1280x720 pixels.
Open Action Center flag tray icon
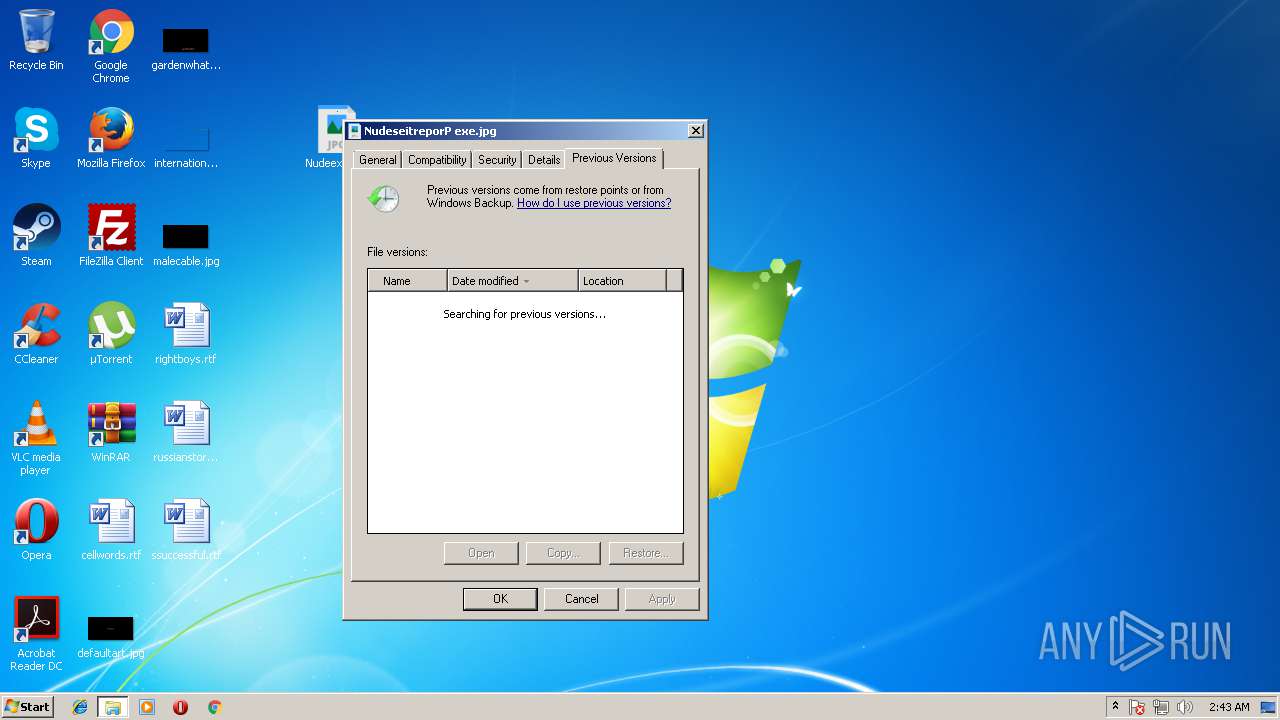click(1137, 707)
